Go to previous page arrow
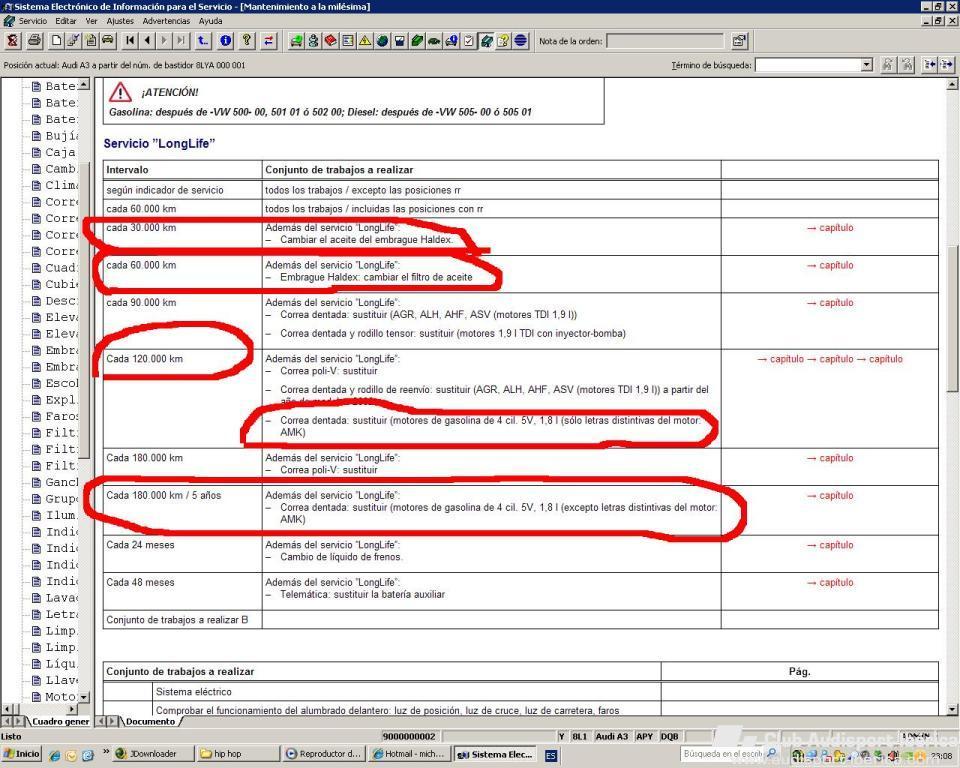 point(147,41)
